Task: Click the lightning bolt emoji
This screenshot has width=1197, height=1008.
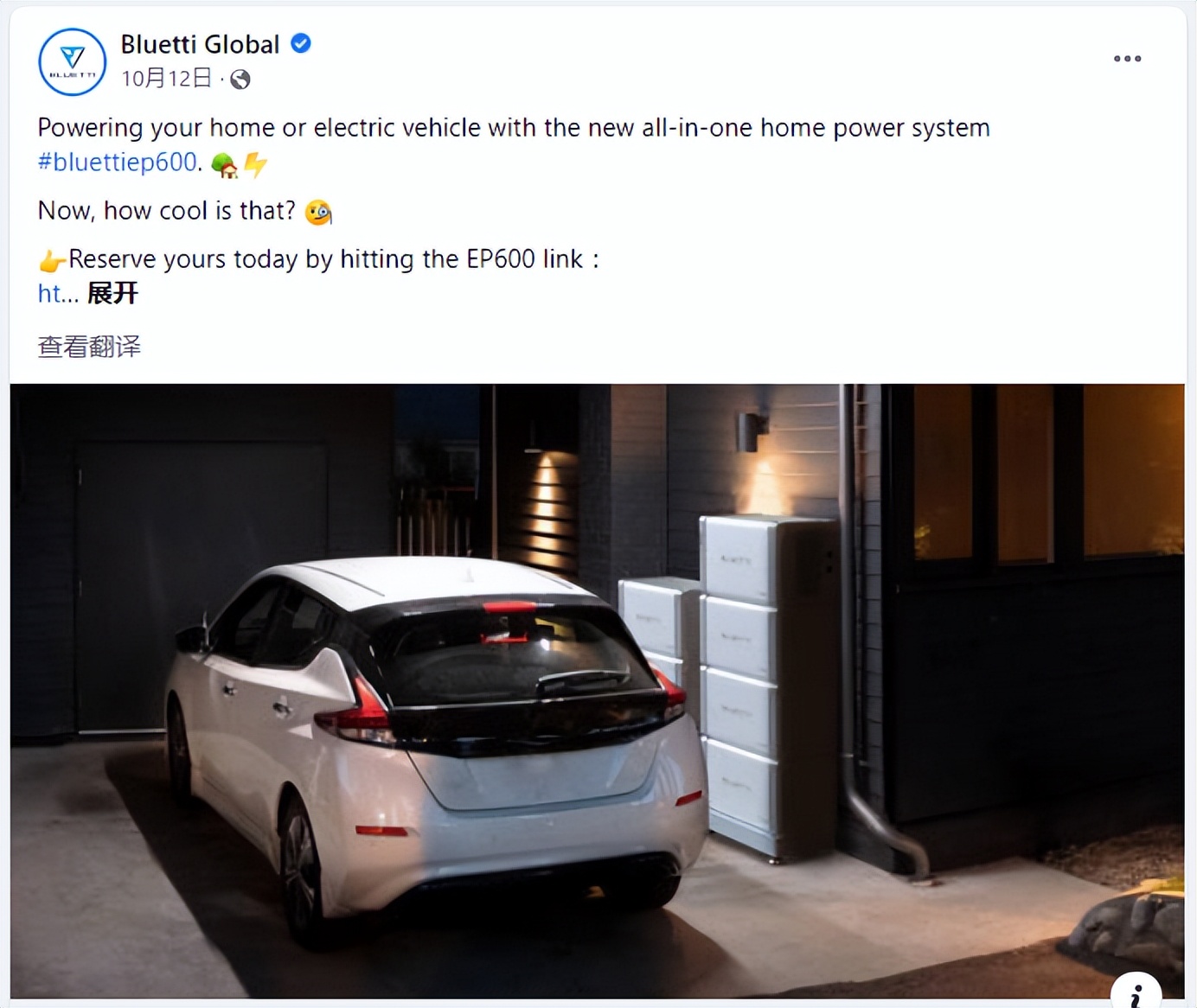Action: coord(255,163)
